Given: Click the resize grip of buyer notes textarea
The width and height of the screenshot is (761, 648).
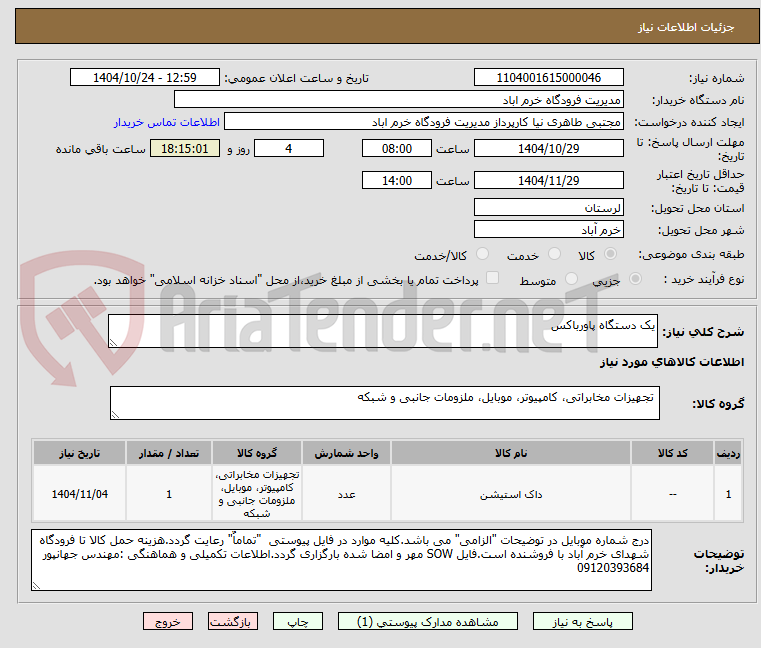Looking at the screenshot, I should tap(36, 586).
